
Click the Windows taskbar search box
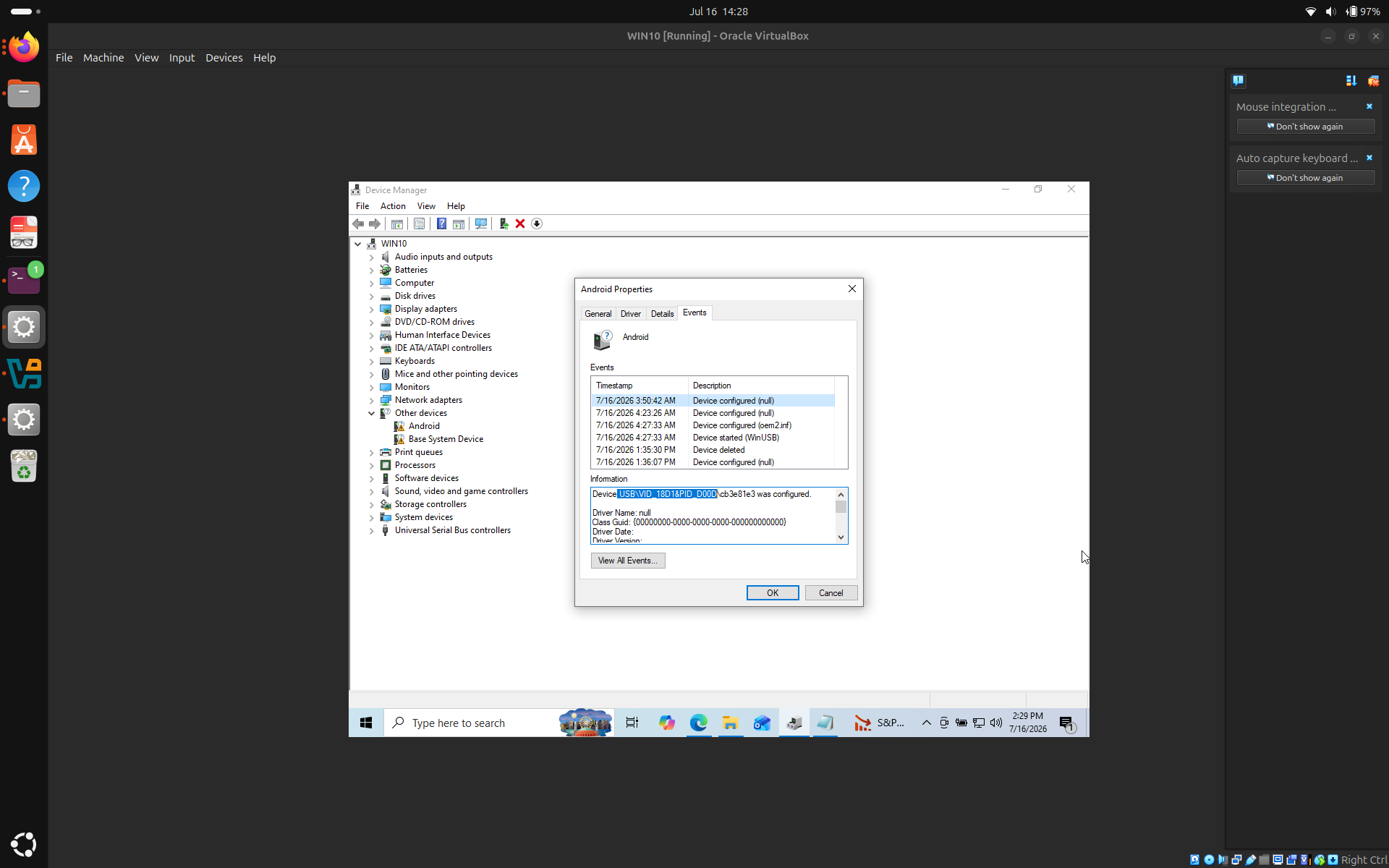point(499,723)
